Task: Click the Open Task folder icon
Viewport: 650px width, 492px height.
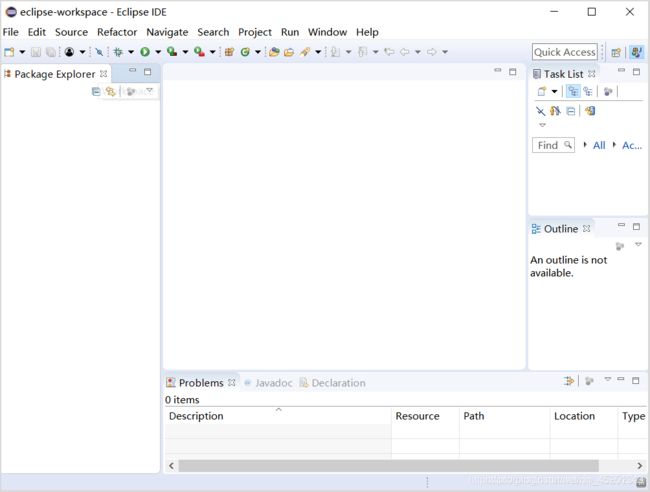Action: click(289, 52)
